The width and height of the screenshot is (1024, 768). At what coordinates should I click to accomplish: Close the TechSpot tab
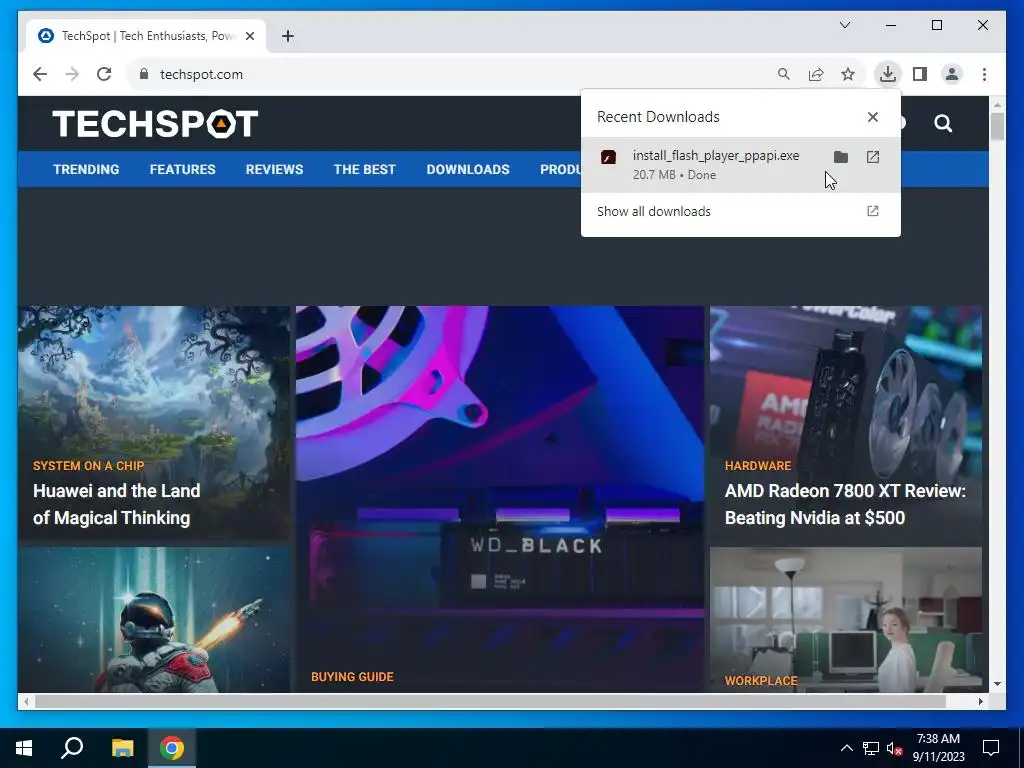249,36
